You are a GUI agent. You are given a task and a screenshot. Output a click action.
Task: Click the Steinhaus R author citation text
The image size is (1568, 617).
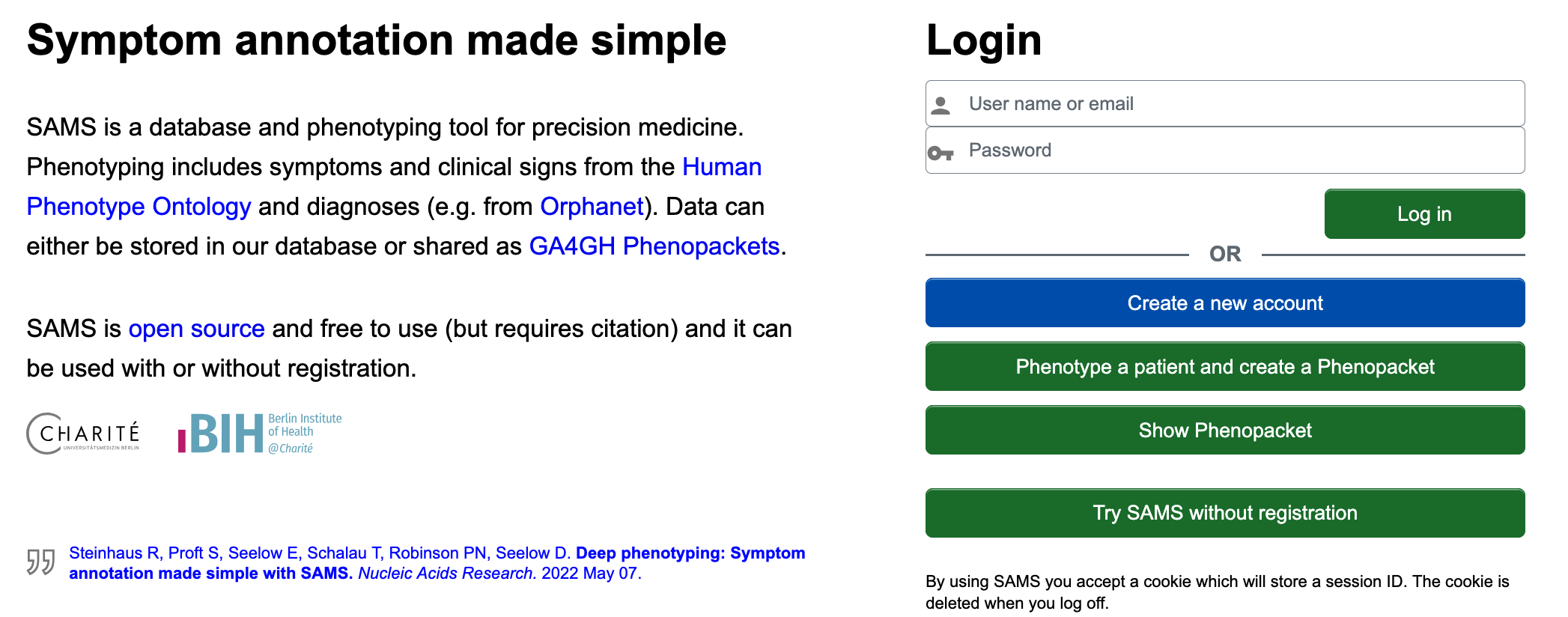(x=114, y=553)
